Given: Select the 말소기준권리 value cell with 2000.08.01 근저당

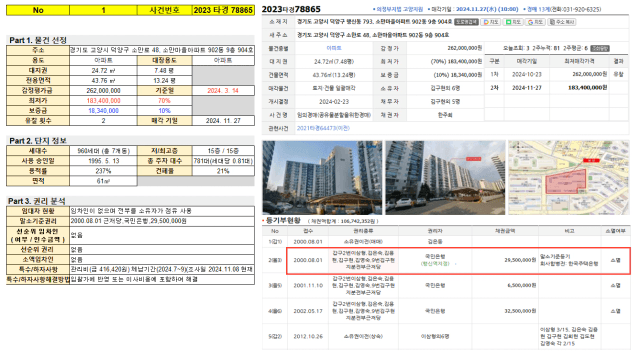Looking at the screenshot, I should coord(162,221).
